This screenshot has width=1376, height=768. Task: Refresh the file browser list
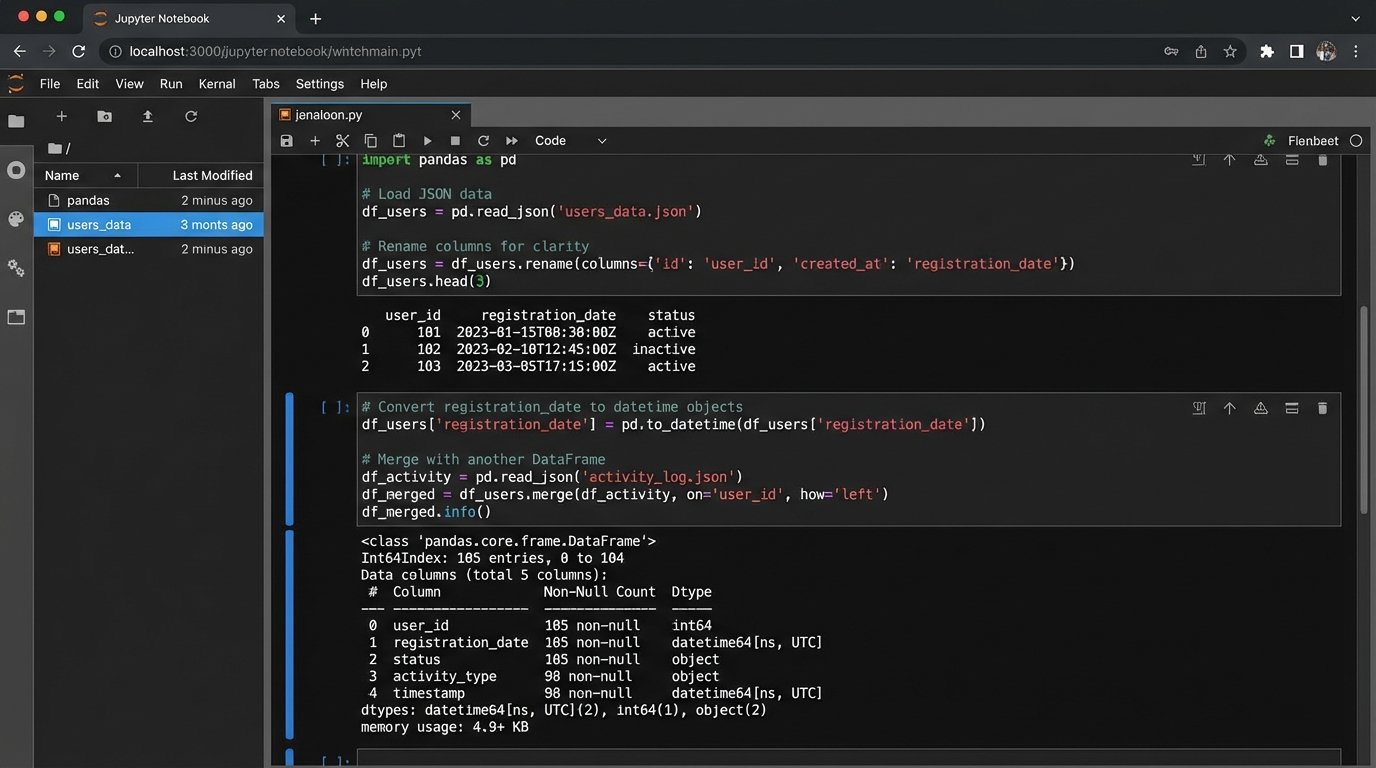[x=191, y=117]
